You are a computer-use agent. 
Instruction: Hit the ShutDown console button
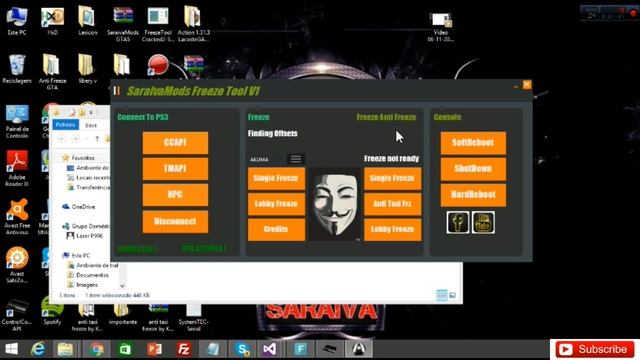coord(473,169)
